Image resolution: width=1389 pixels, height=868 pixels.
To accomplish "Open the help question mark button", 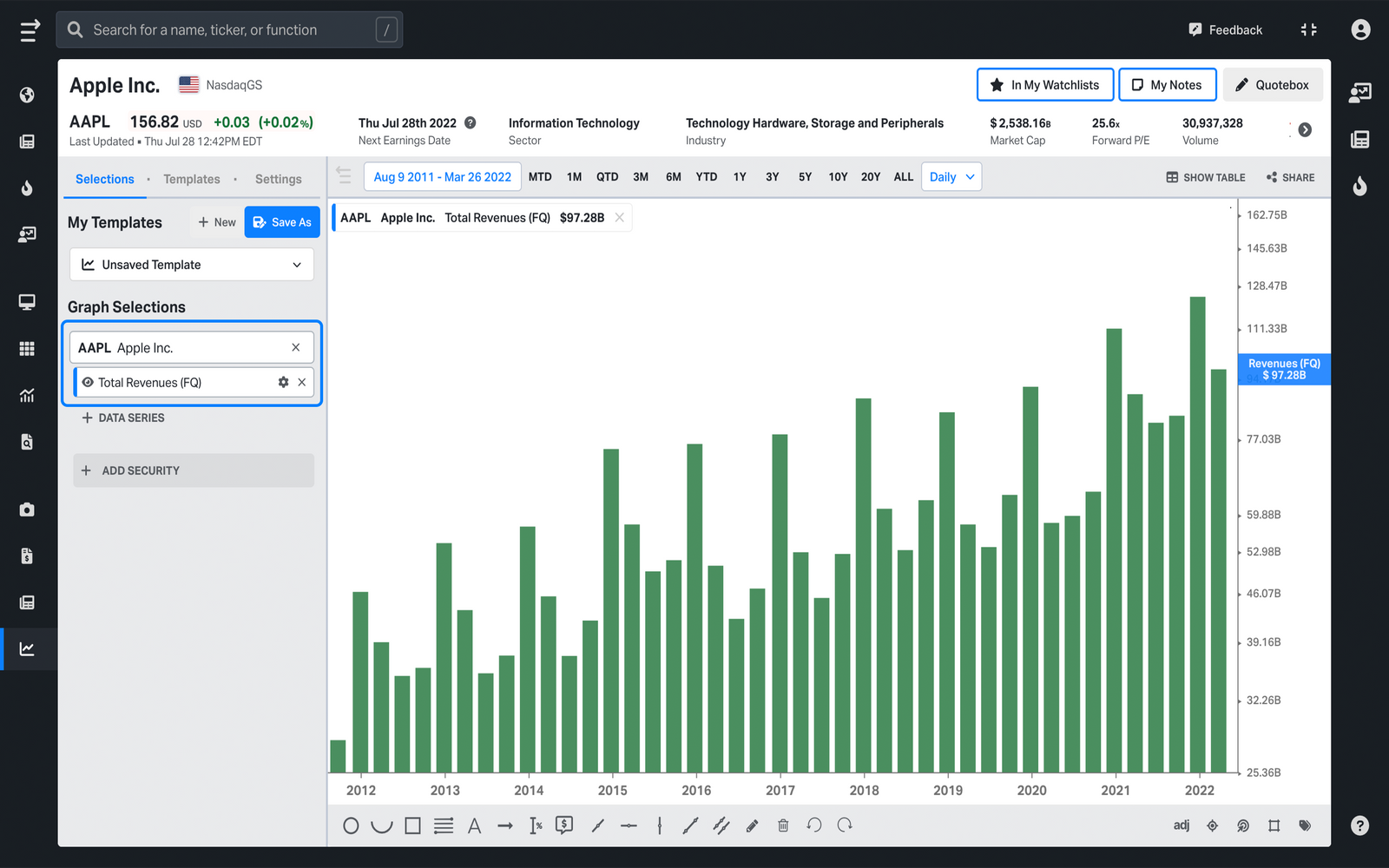I will [x=1360, y=825].
